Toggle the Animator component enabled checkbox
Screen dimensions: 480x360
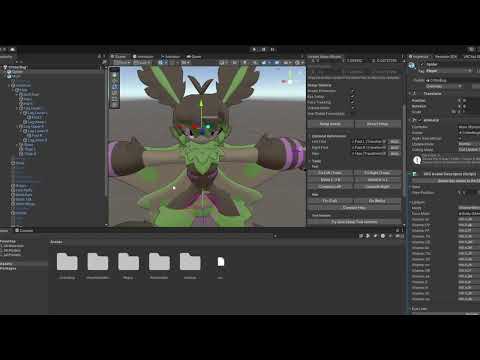pos(421,120)
